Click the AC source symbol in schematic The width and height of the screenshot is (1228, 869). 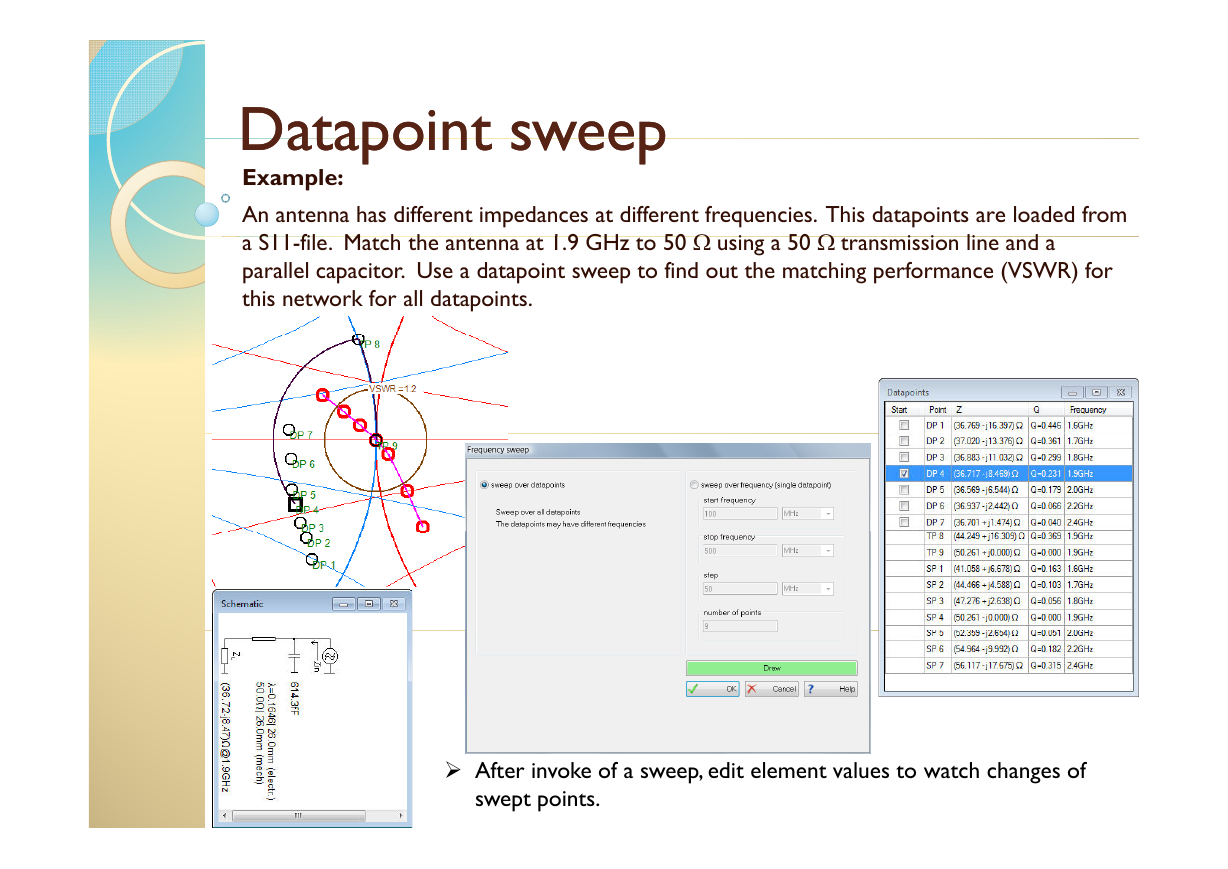(329, 656)
